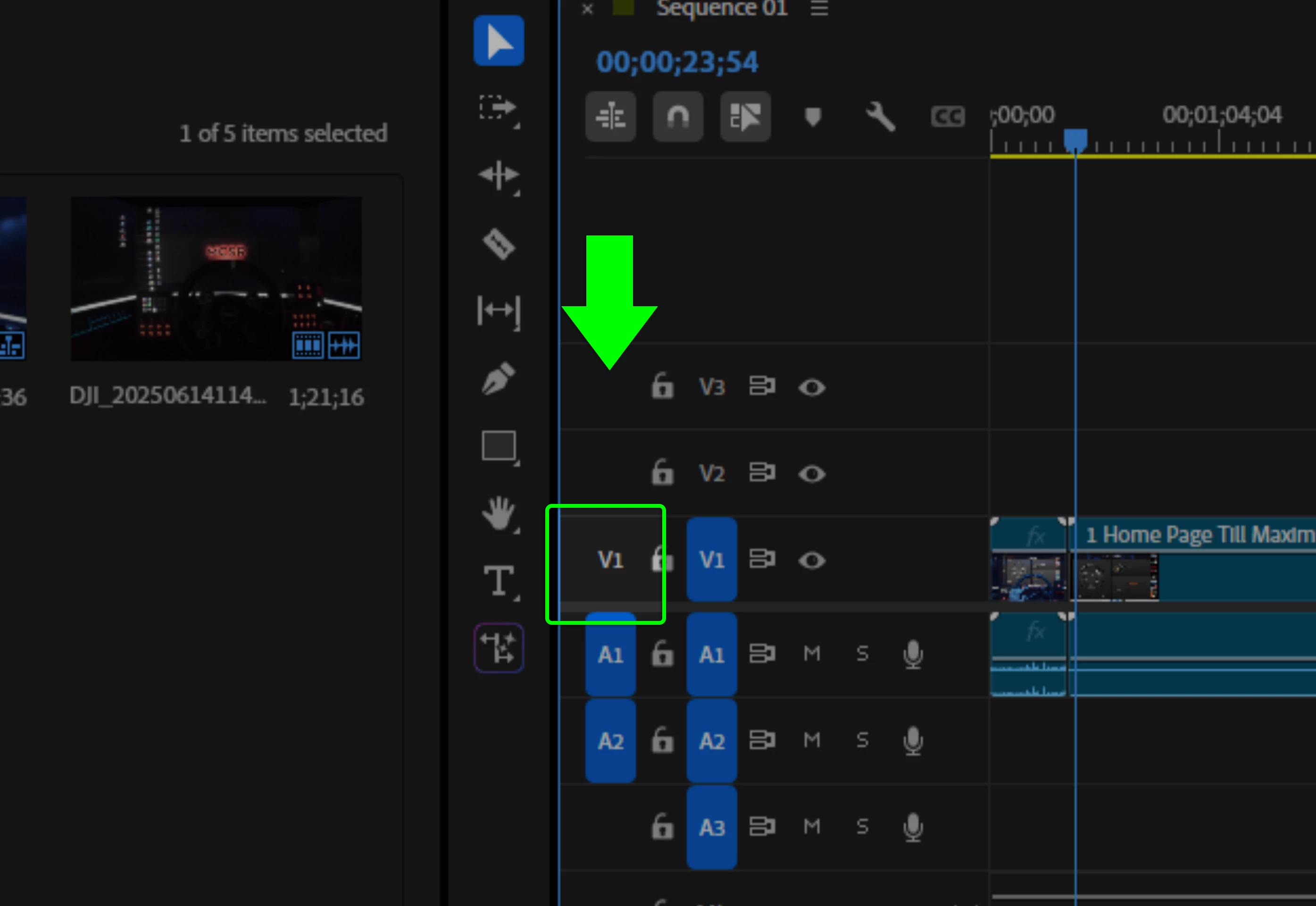Viewport: 1316px width, 906px height.
Task: Open Timeline Display Settings wrench
Action: pyautogui.click(x=880, y=117)
